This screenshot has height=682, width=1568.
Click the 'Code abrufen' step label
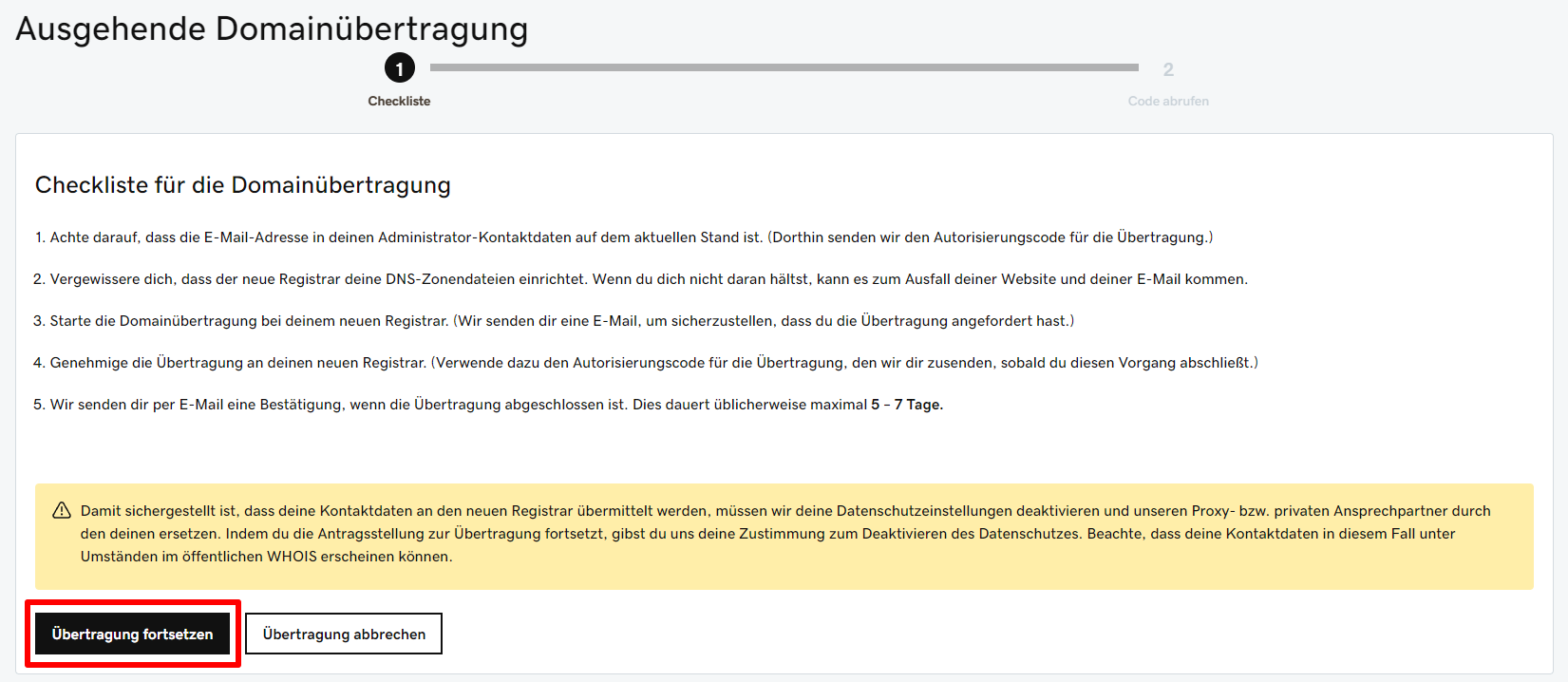[1168, 101]
